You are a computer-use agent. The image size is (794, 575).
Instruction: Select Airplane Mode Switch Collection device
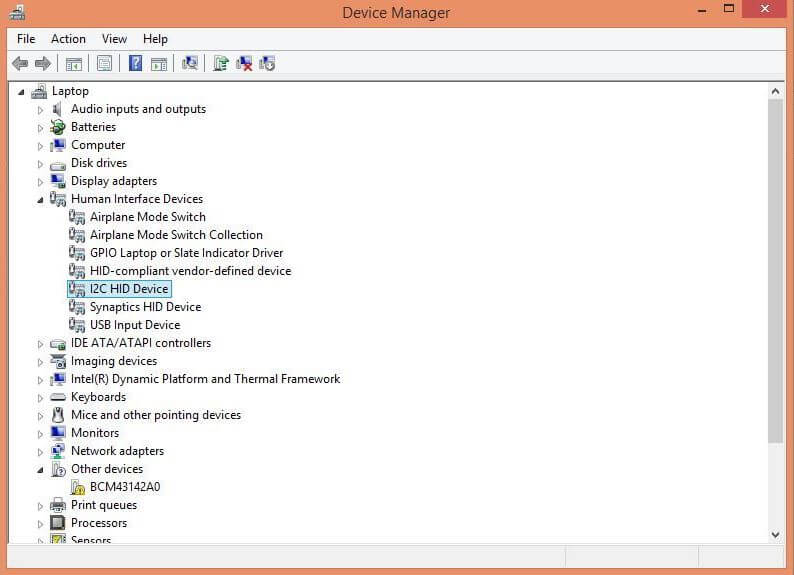176,235
